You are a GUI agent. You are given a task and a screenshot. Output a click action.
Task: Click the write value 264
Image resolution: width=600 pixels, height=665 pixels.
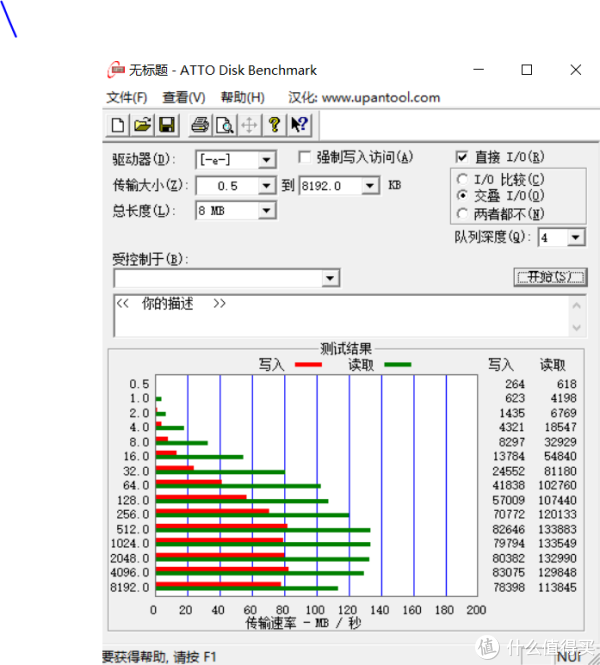tap(515, 384)
